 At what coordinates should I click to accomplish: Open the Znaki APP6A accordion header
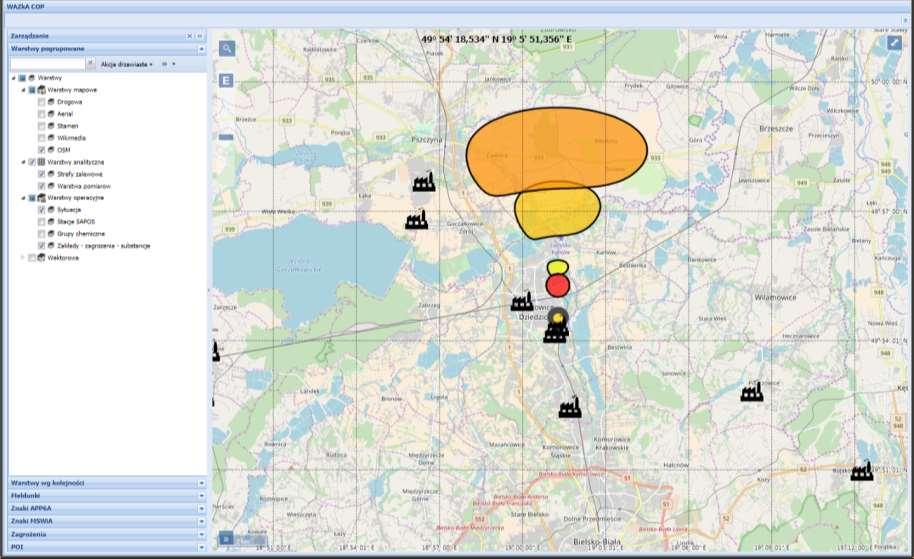click(x=108, y=508)
